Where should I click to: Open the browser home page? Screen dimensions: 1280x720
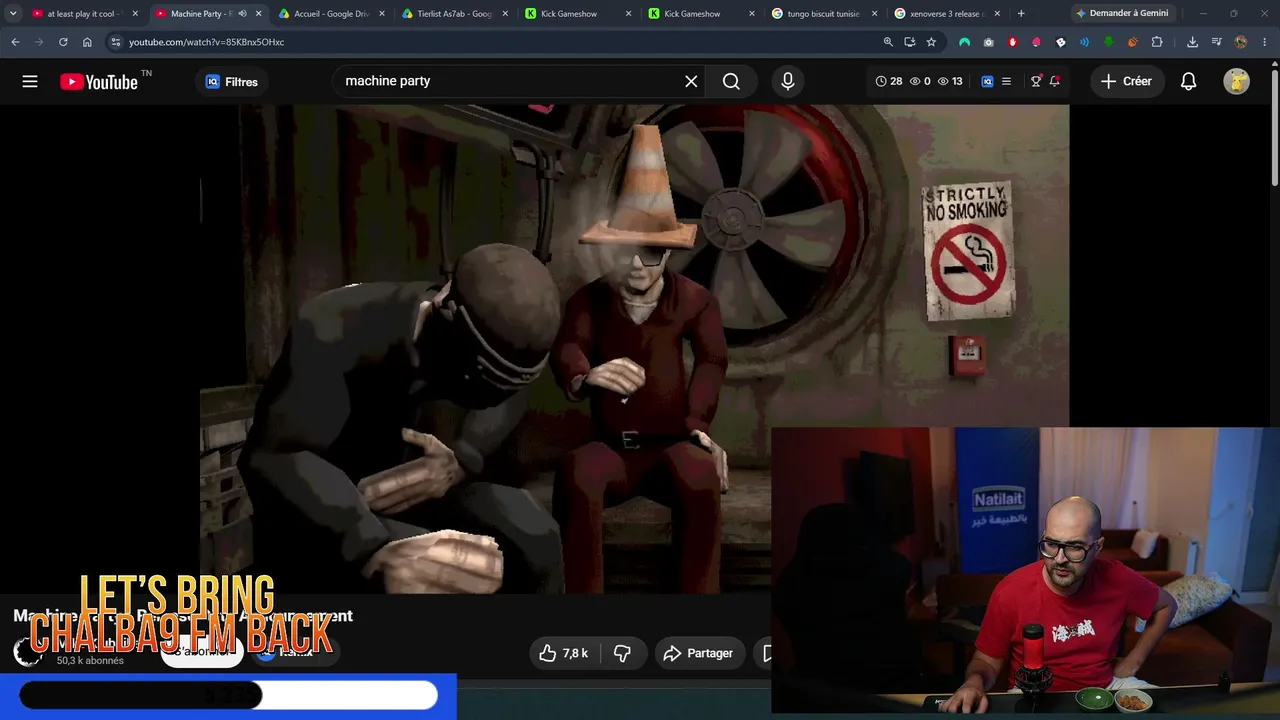tap(87, 42)
